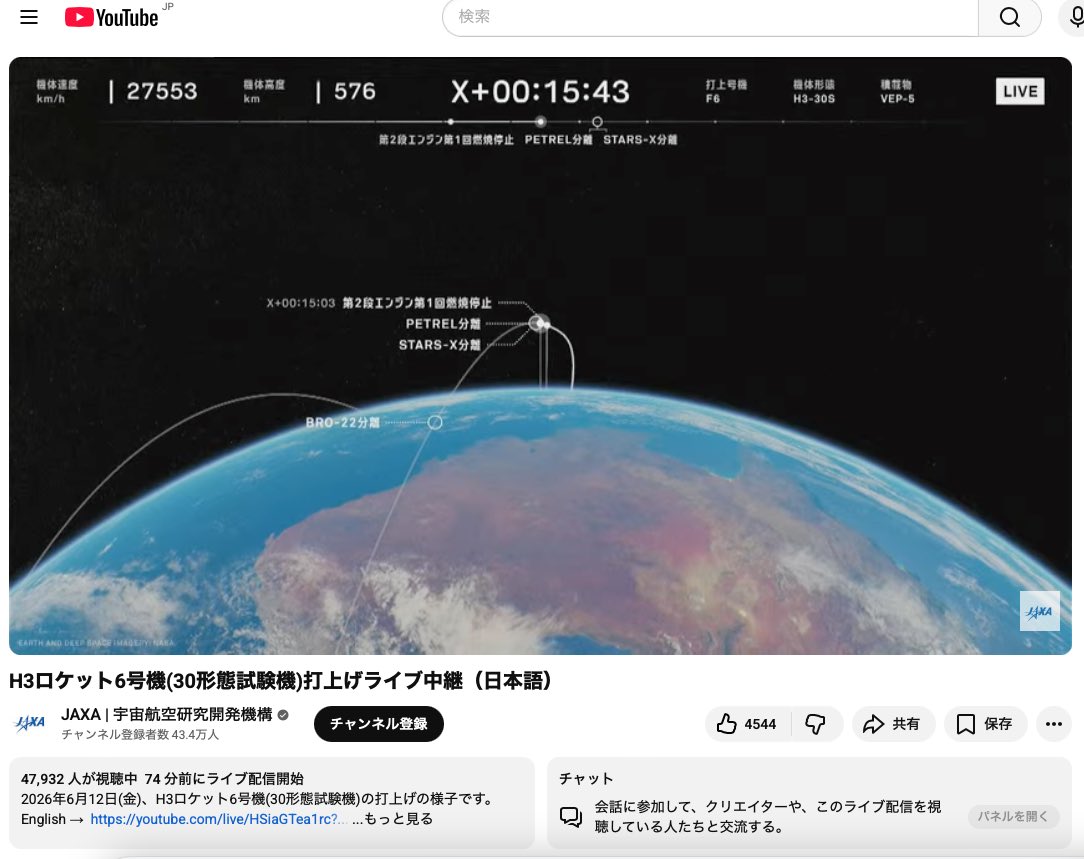Click the video title H3ロケット6号機
This screenshot has width=1084, height=859.
click(x=280, y=681)
